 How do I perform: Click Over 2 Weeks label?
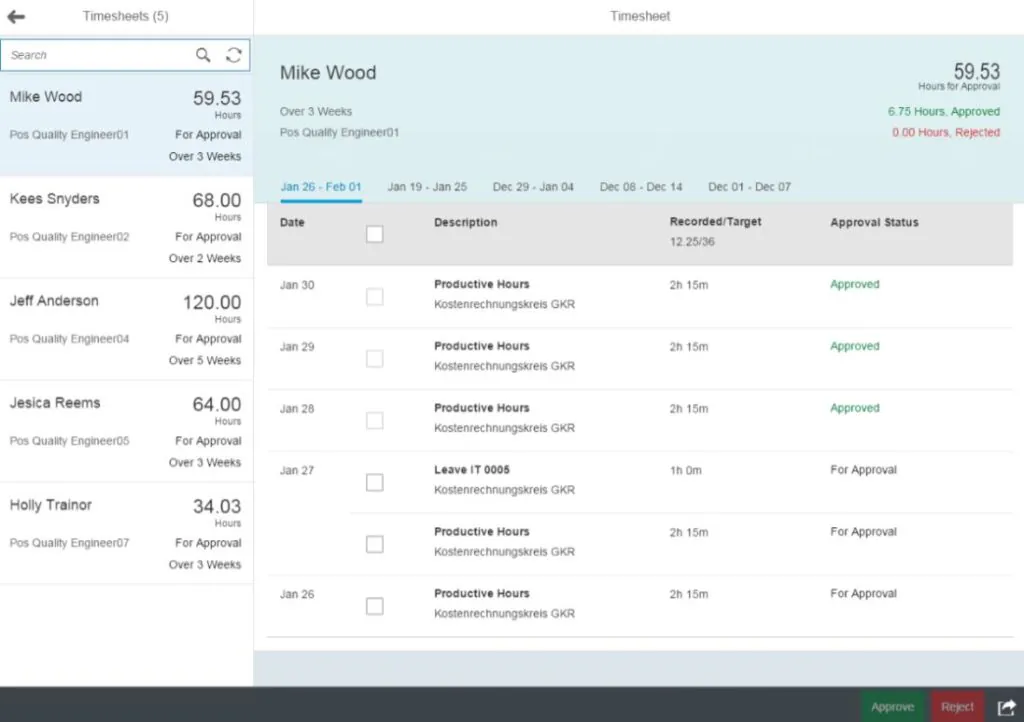(x=204, y=259)
